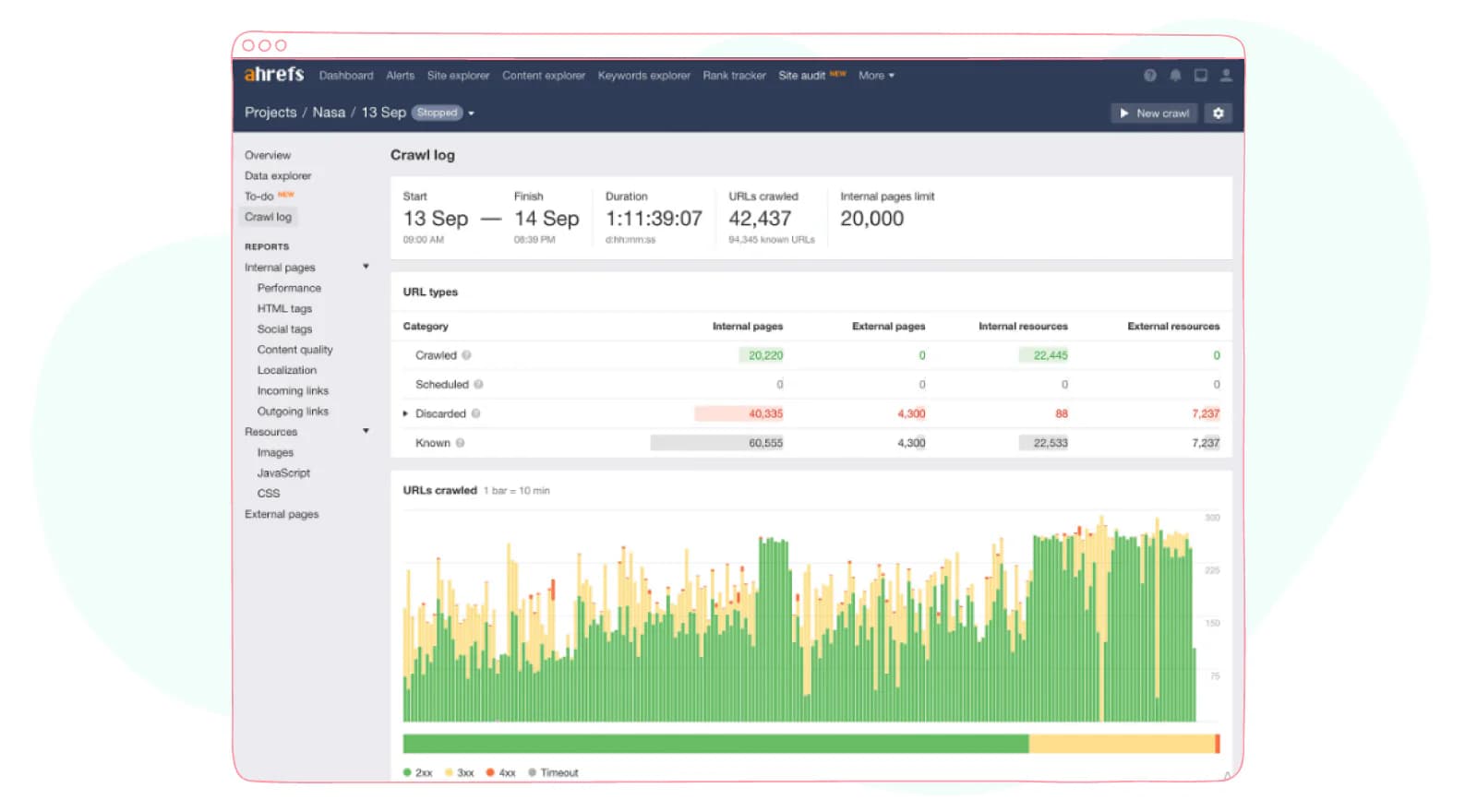Image resolution: width=1477 pixels, height=812 pixels.
Task: Open External pages report
Action: click(x=282, y=514)
